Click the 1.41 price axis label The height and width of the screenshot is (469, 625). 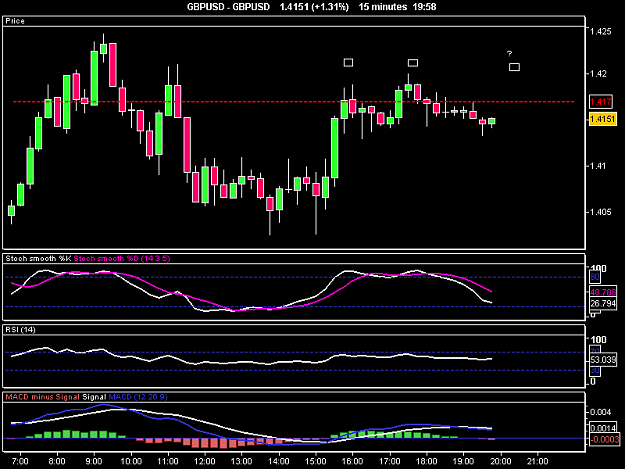click(x=598, y=166)
